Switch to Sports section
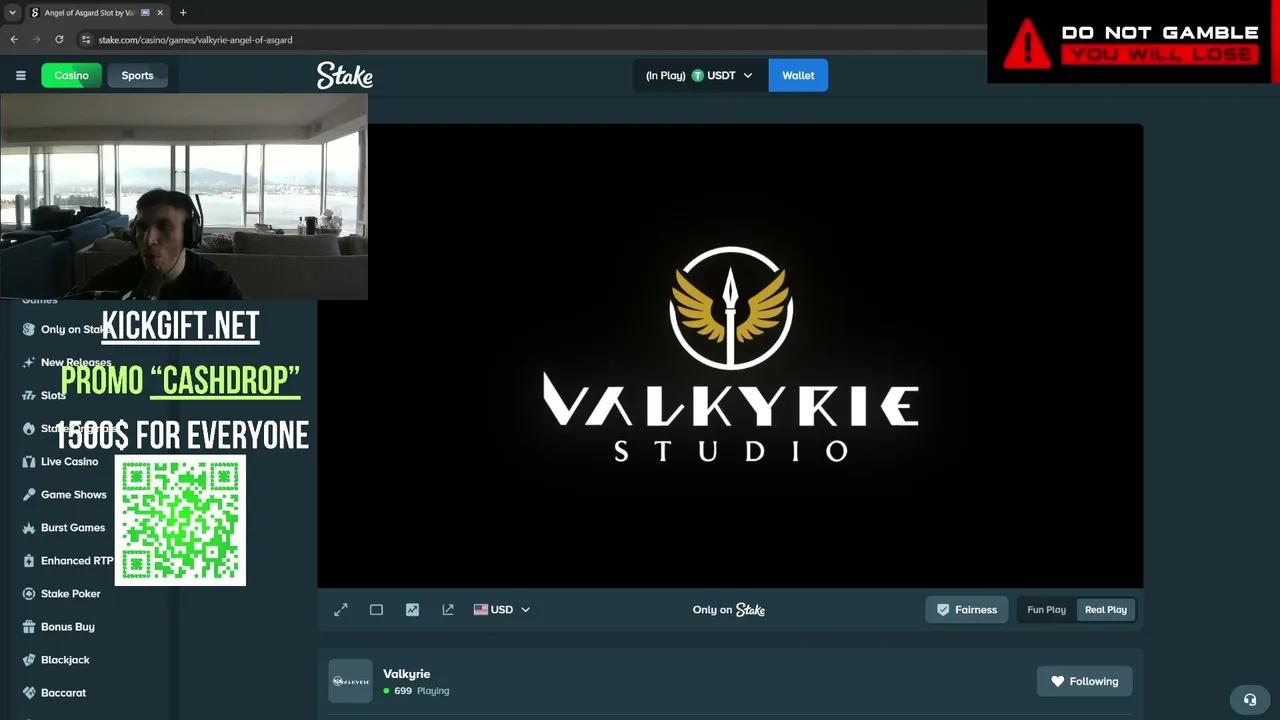This screenshot has height=720, width=1280. click(138, 75)
